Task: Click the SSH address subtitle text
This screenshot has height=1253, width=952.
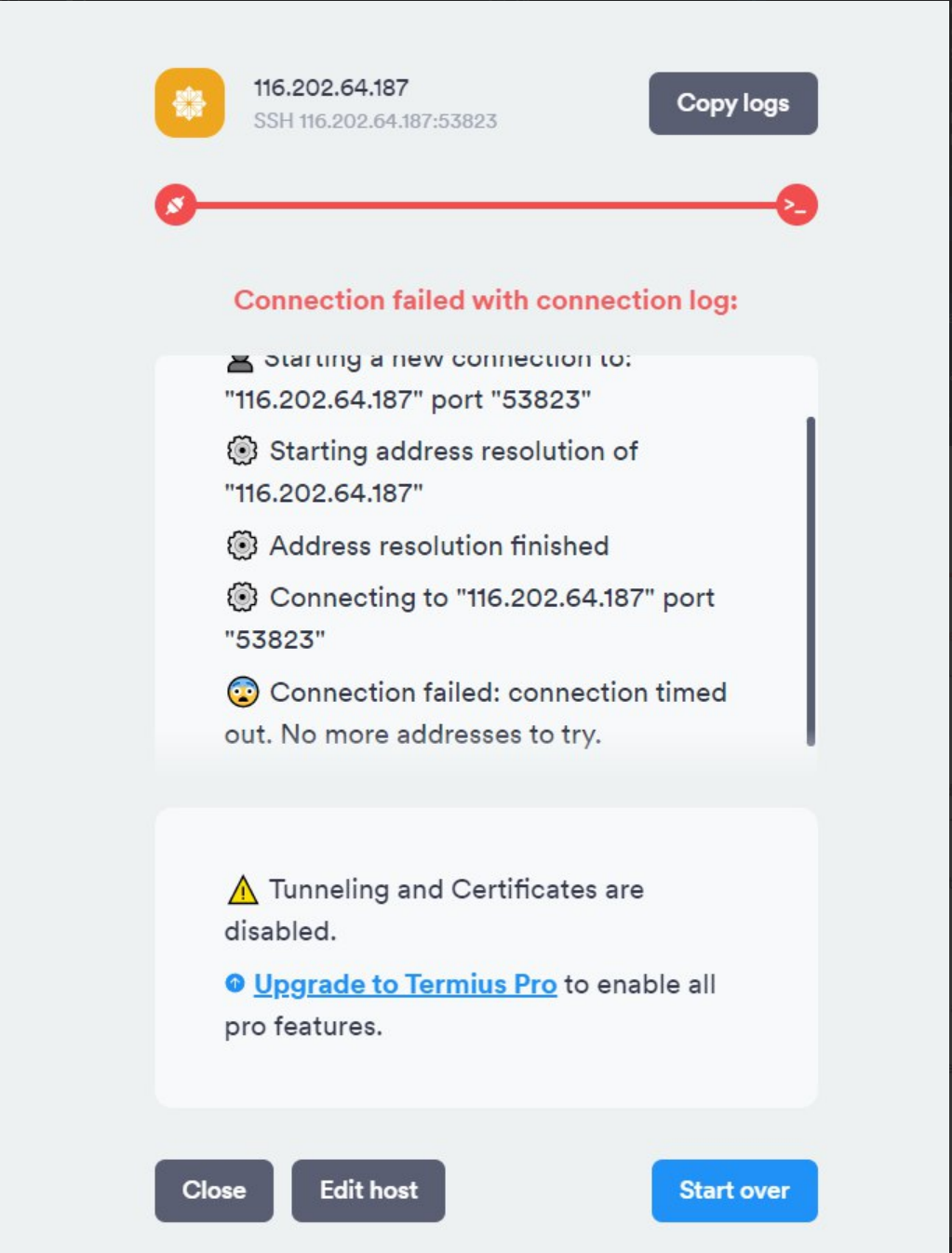Action: 375,121
